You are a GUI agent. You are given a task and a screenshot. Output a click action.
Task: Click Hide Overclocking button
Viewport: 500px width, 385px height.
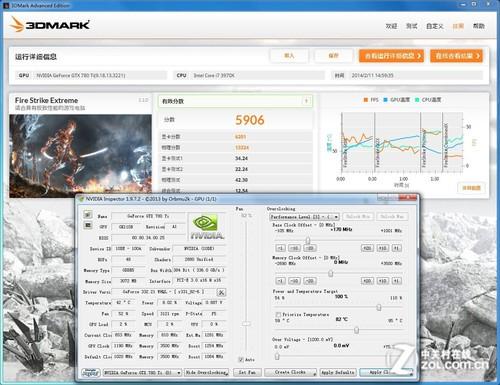(207, 372)
